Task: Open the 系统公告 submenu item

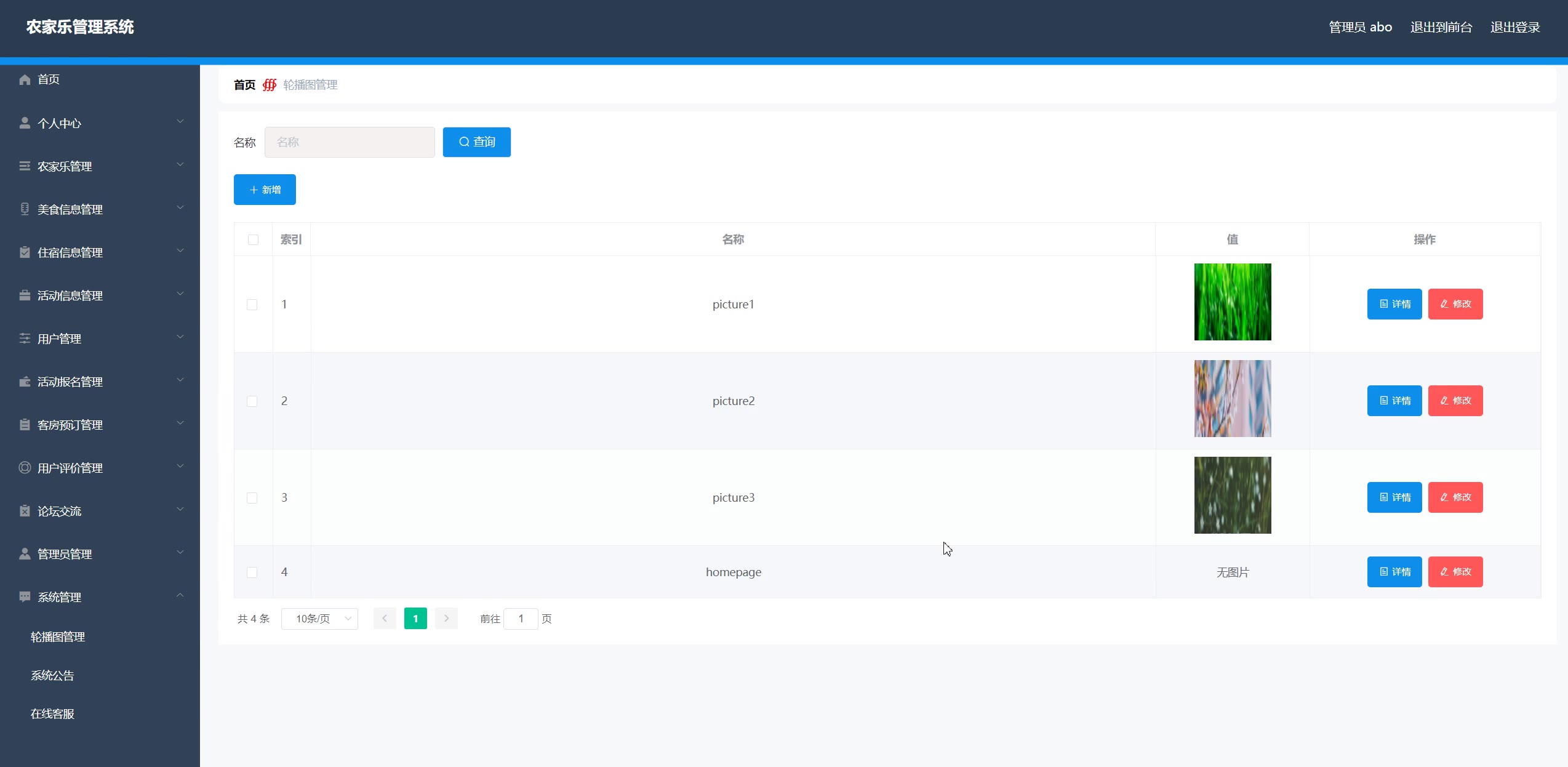Action: 52,676
